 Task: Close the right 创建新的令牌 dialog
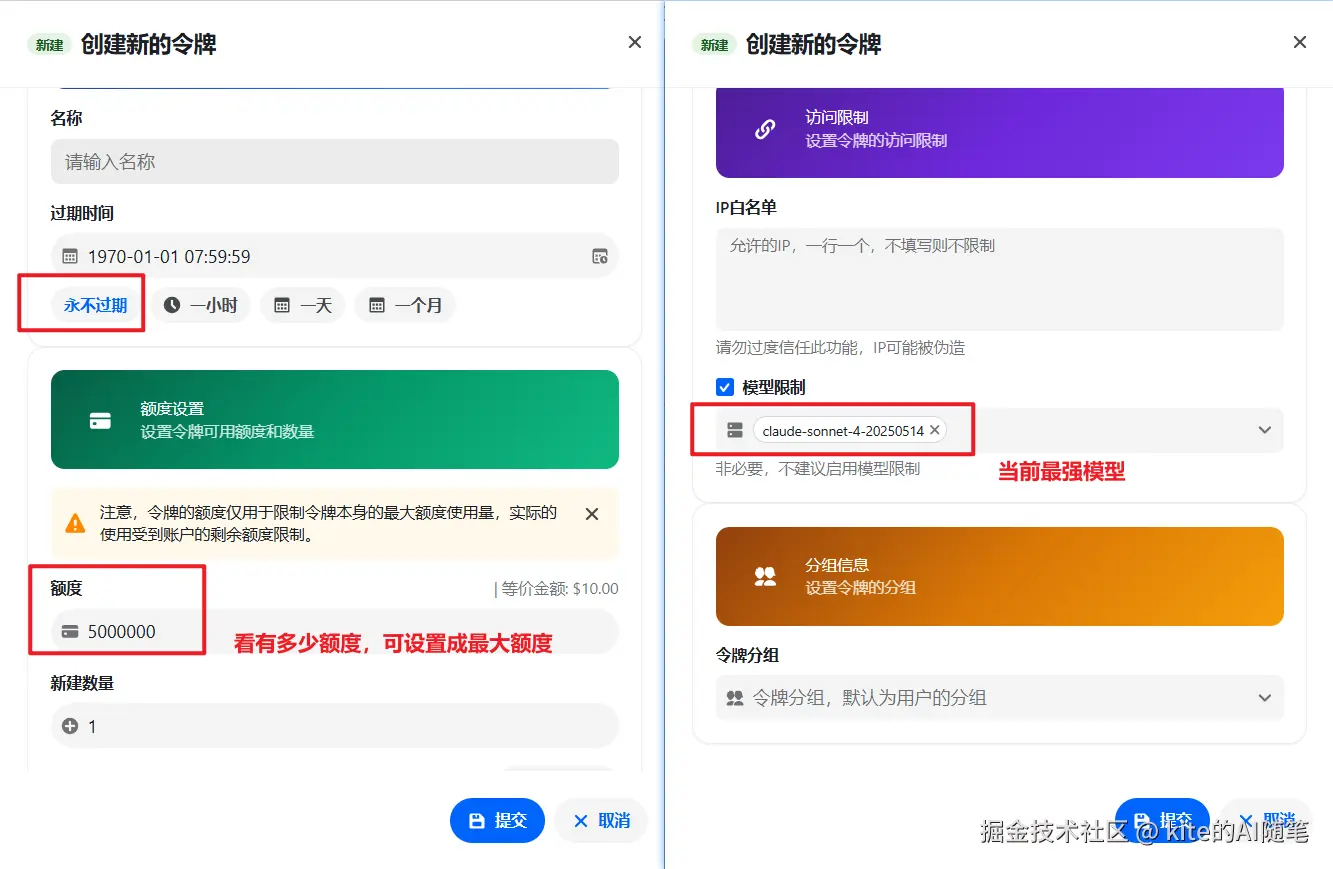tap(1300, 42)
